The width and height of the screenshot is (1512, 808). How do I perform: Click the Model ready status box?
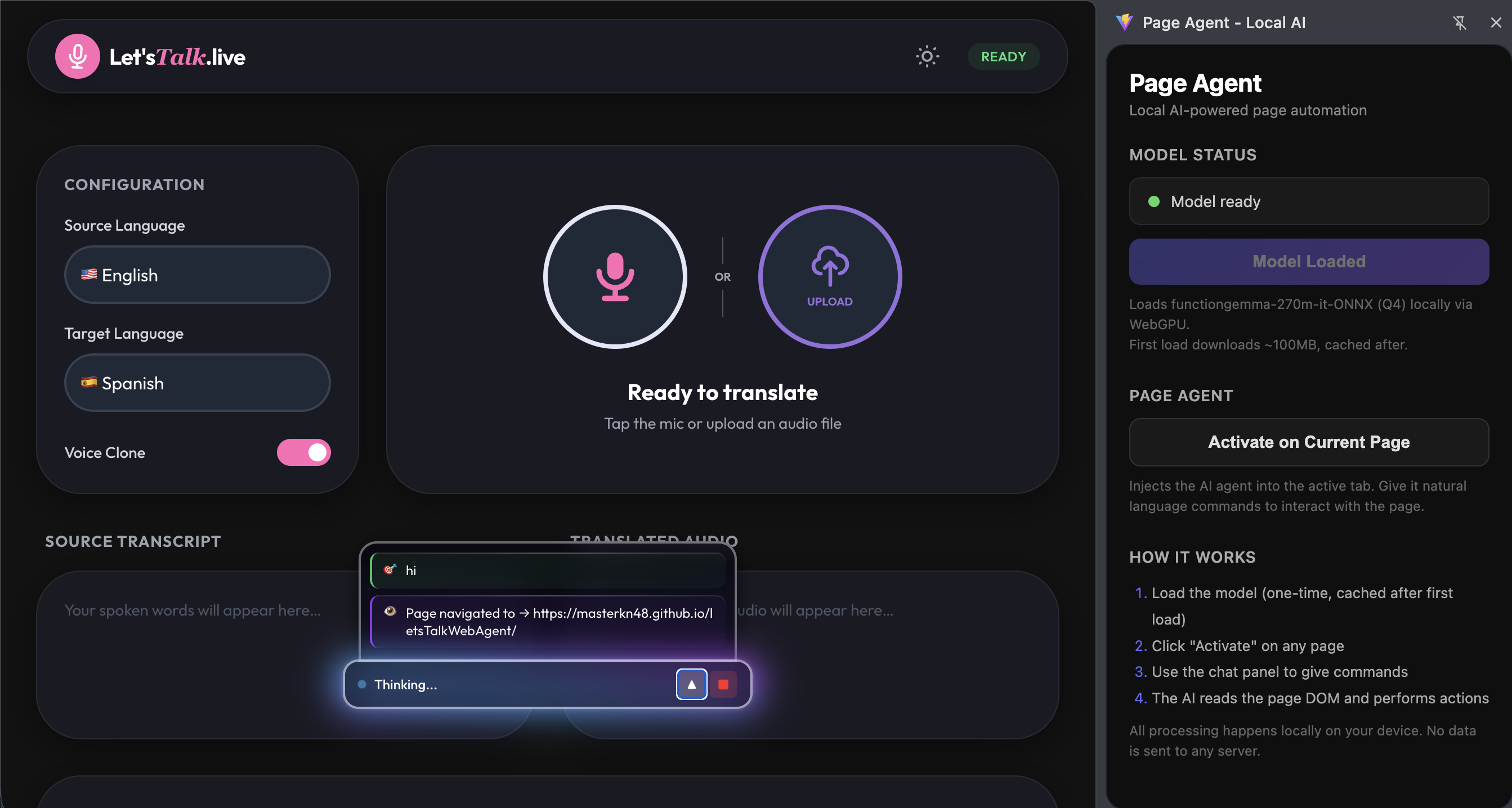coord(1308,201)
